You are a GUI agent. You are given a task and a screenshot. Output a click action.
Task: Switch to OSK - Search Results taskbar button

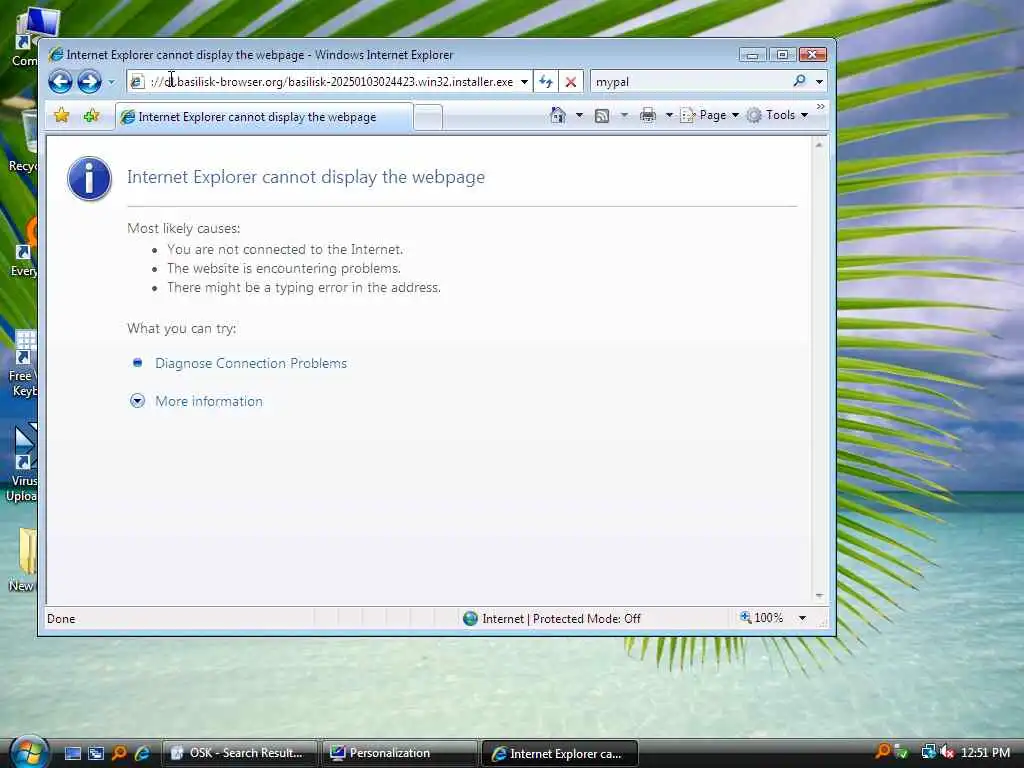tap(239, 753)
